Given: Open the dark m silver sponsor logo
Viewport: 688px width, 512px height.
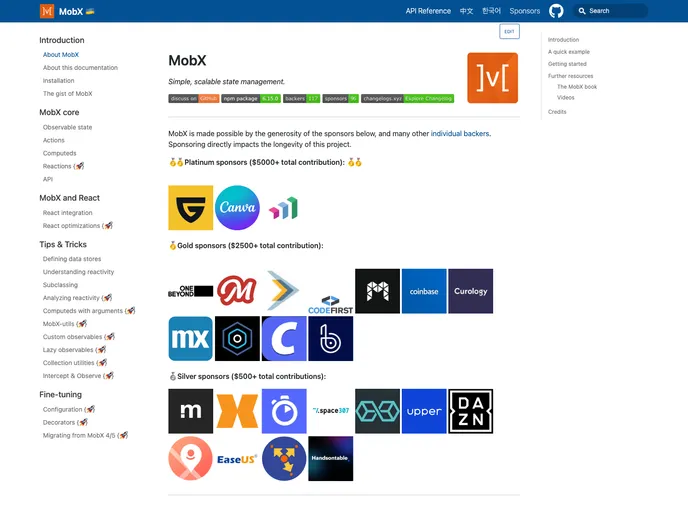Looking at the screenshot, I should pos(190,411).
